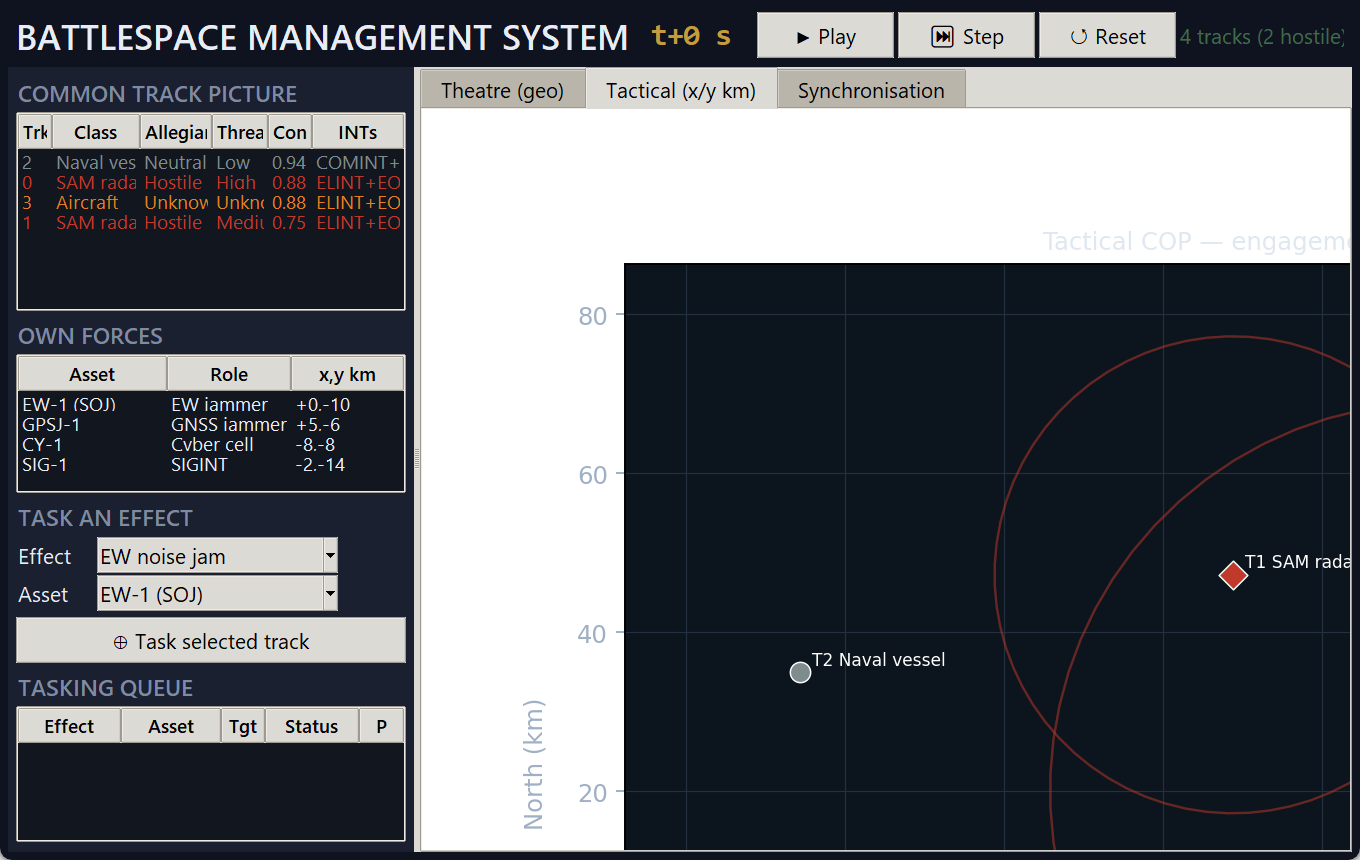Click the INTs column header

pyautogui.click(x=358, y=132)
